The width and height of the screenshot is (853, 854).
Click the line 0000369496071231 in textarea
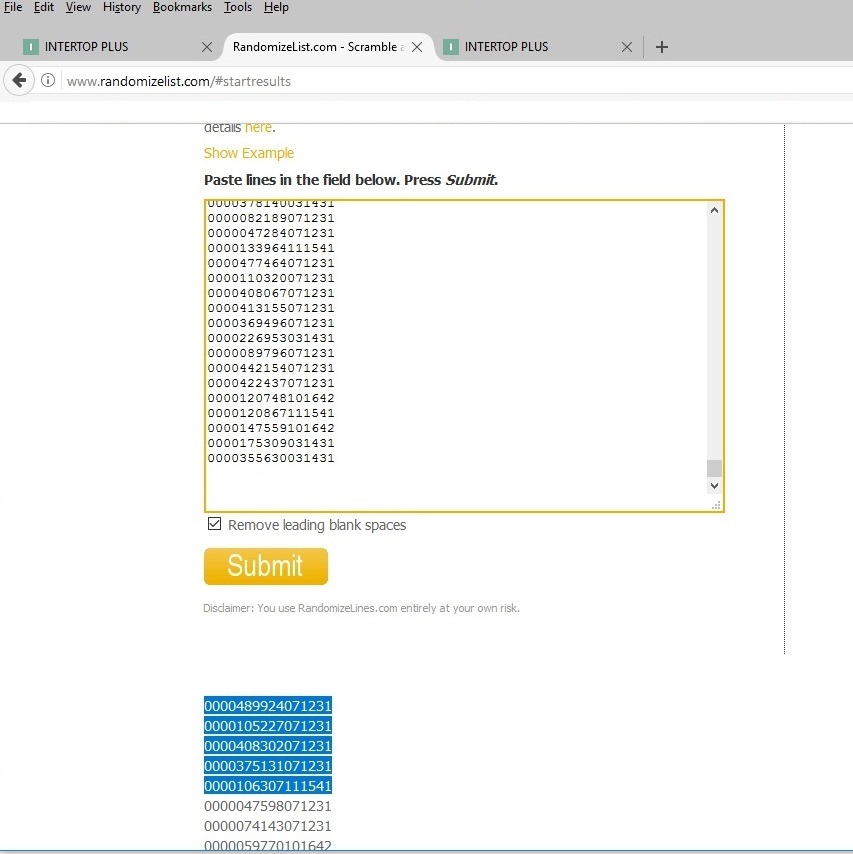(271, 323)
